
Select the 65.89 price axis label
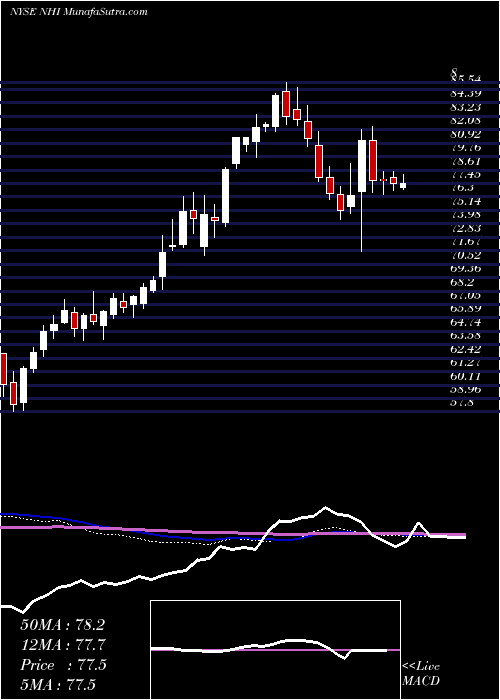pos(466,309)
